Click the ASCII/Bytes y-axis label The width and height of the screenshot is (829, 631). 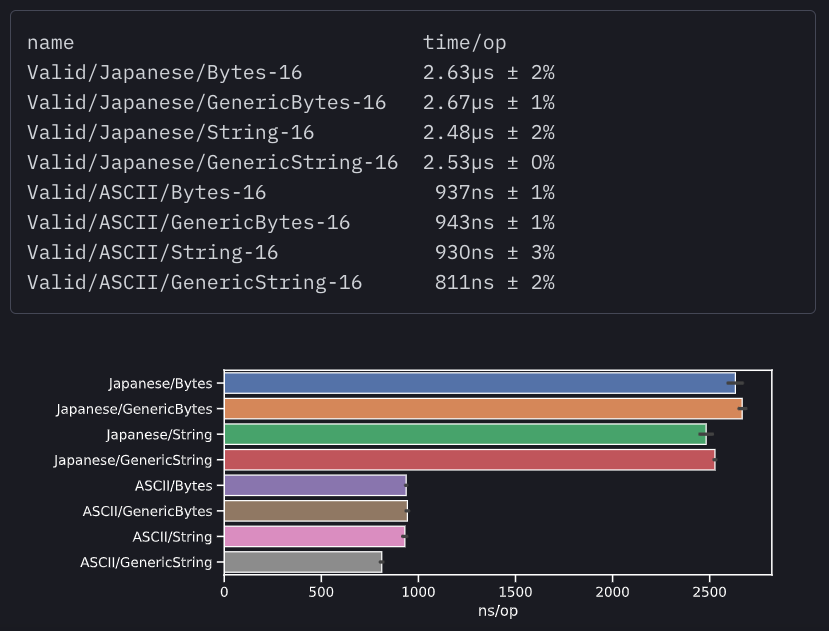173,486
